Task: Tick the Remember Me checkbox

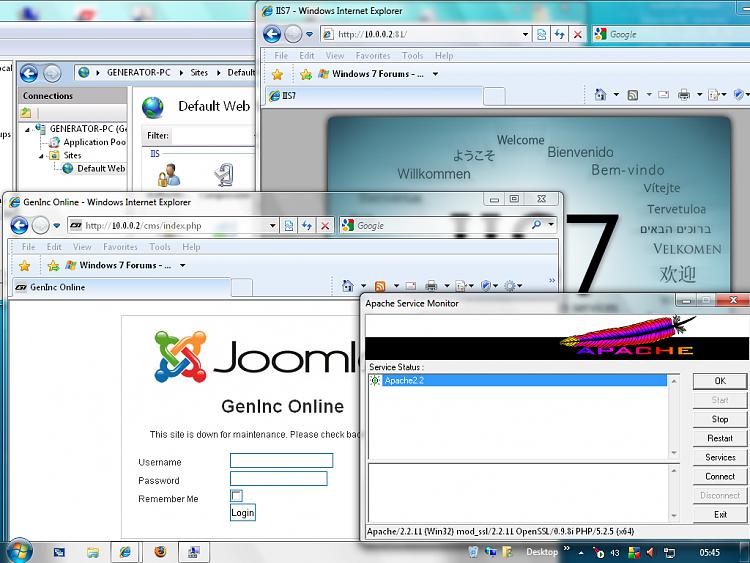Action: pos(236,496)
